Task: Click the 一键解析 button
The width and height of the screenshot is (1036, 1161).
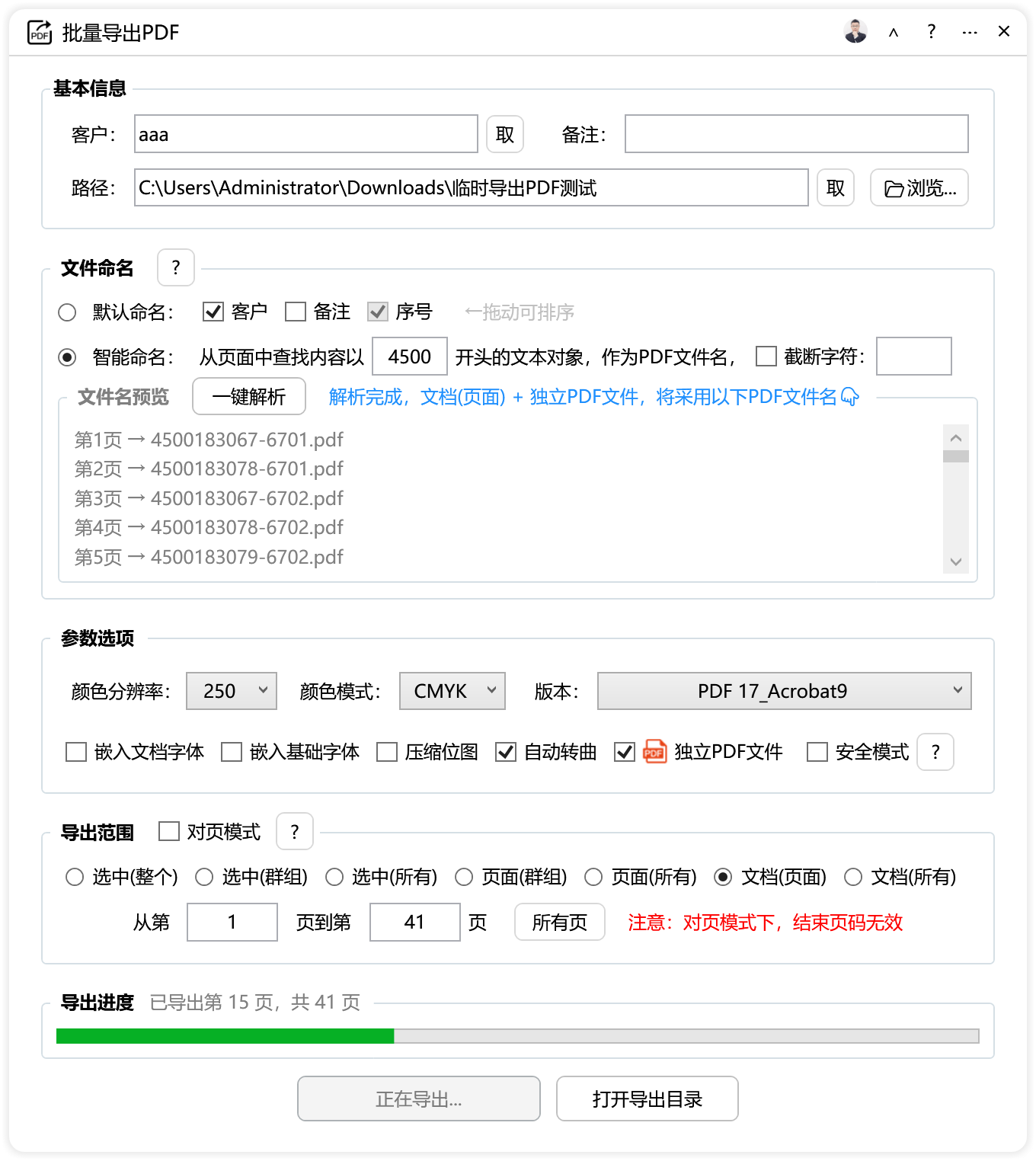Action: click(249, 397)
